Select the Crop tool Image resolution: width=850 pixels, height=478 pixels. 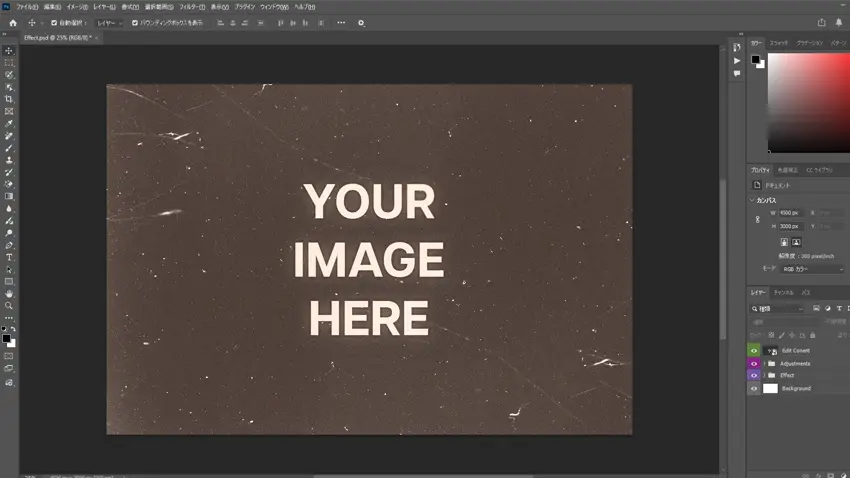click(x=10, y=99)
